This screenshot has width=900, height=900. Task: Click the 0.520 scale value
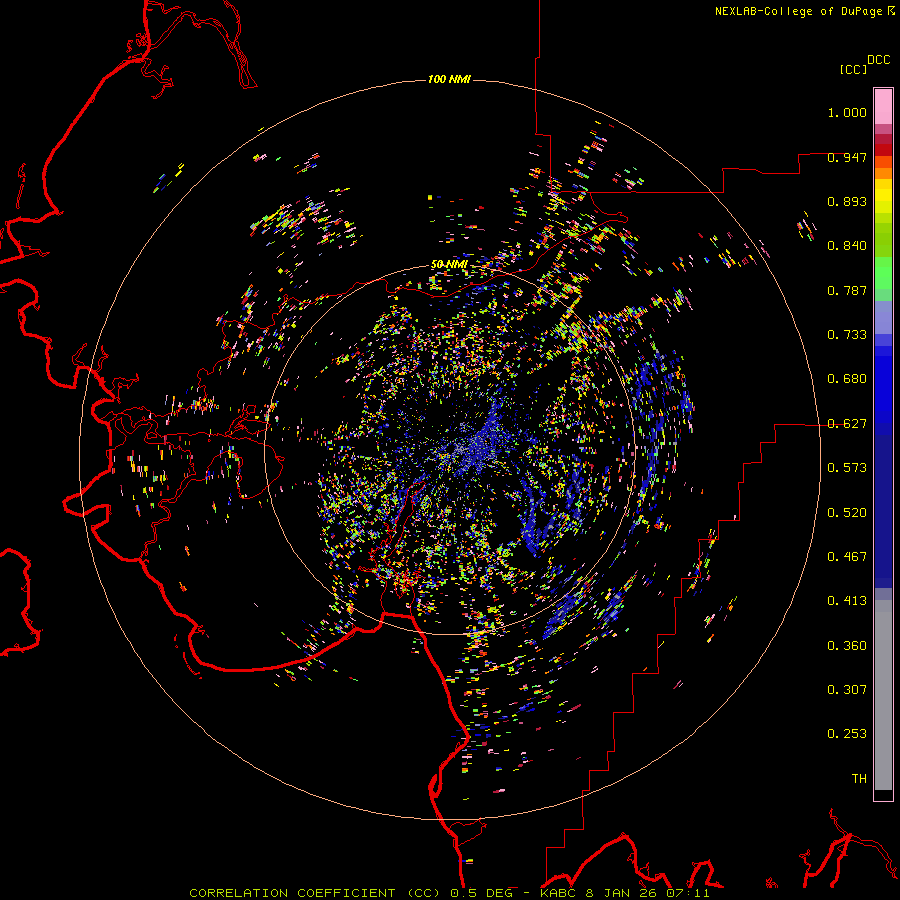tap(847, 513)
